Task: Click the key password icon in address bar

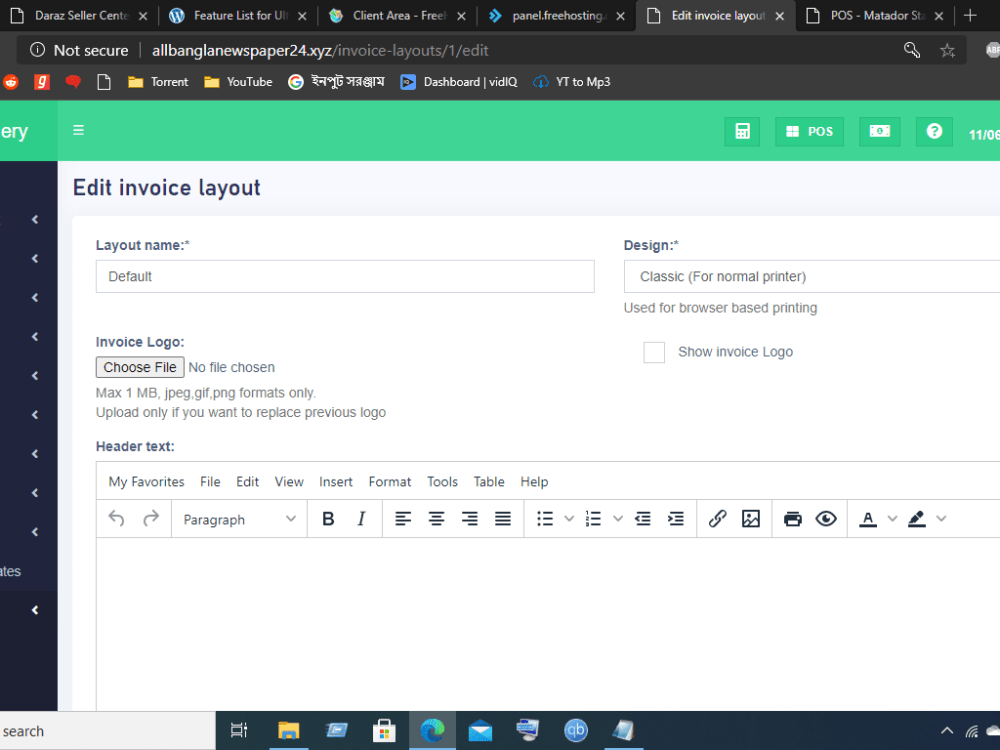Action: pos(912,50)
